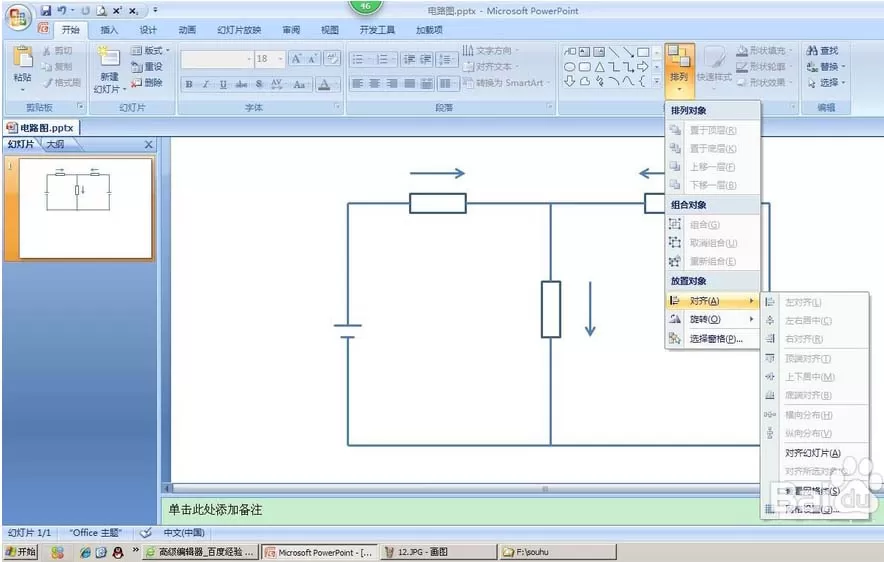Select slide 1 thumbnail
This screenshot has width=884, height=562.
pyautogui.click(x=86, y=208)
